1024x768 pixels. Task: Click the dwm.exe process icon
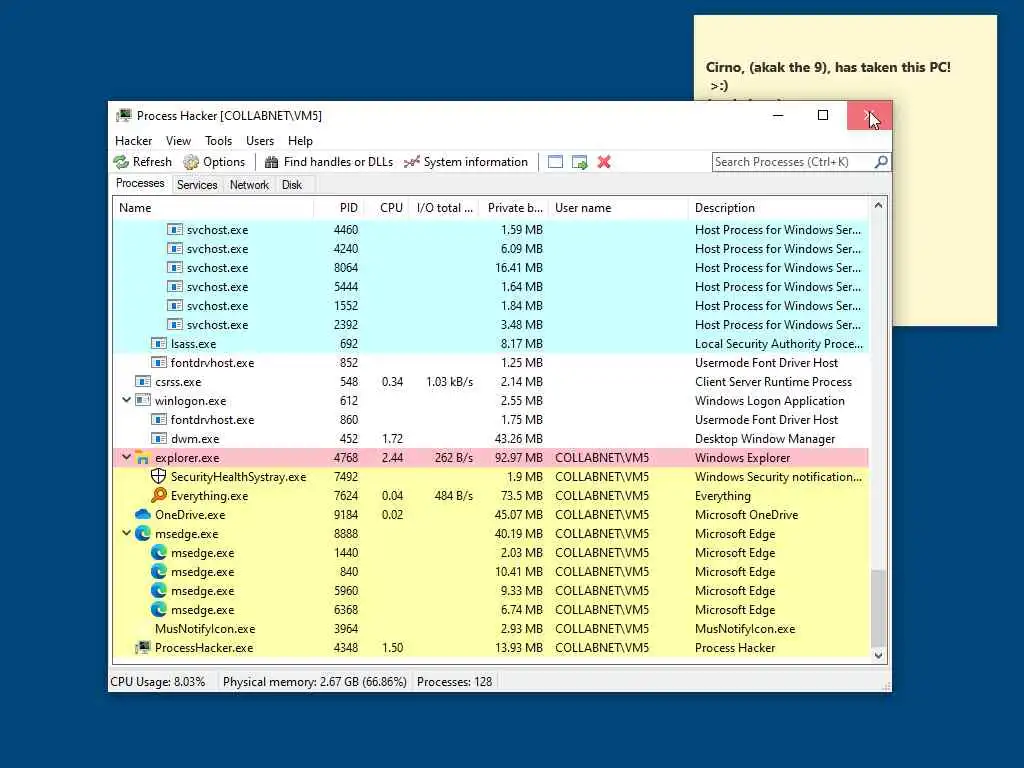click(159, 439)
